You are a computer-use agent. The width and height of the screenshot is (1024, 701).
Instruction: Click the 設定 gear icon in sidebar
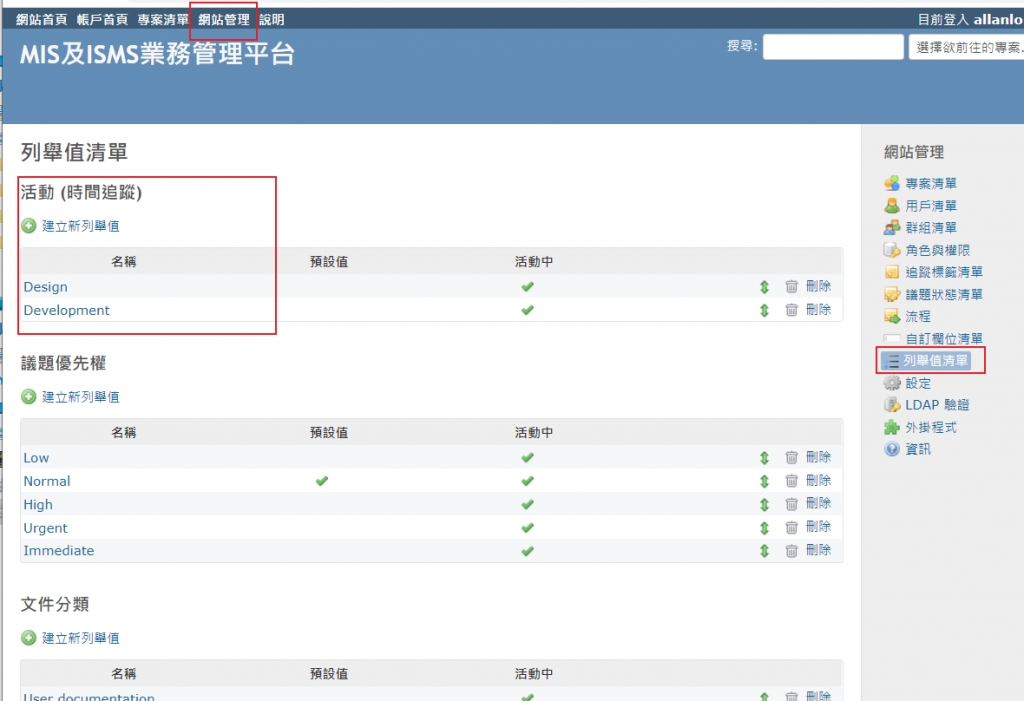892,383
